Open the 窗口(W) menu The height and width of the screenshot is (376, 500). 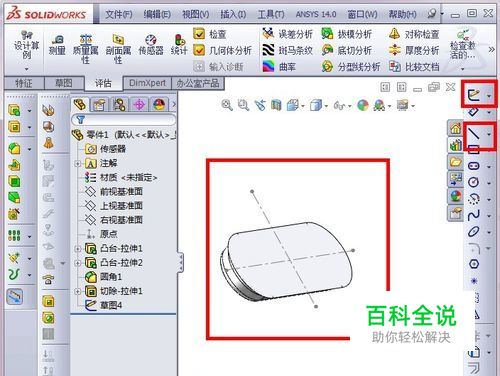(362, 14)
